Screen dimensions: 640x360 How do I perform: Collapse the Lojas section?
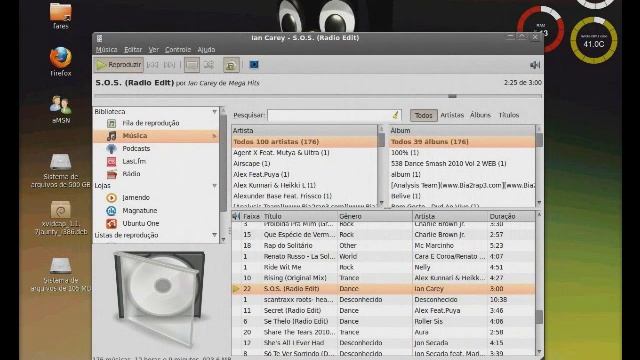click(x=214, y=186)
